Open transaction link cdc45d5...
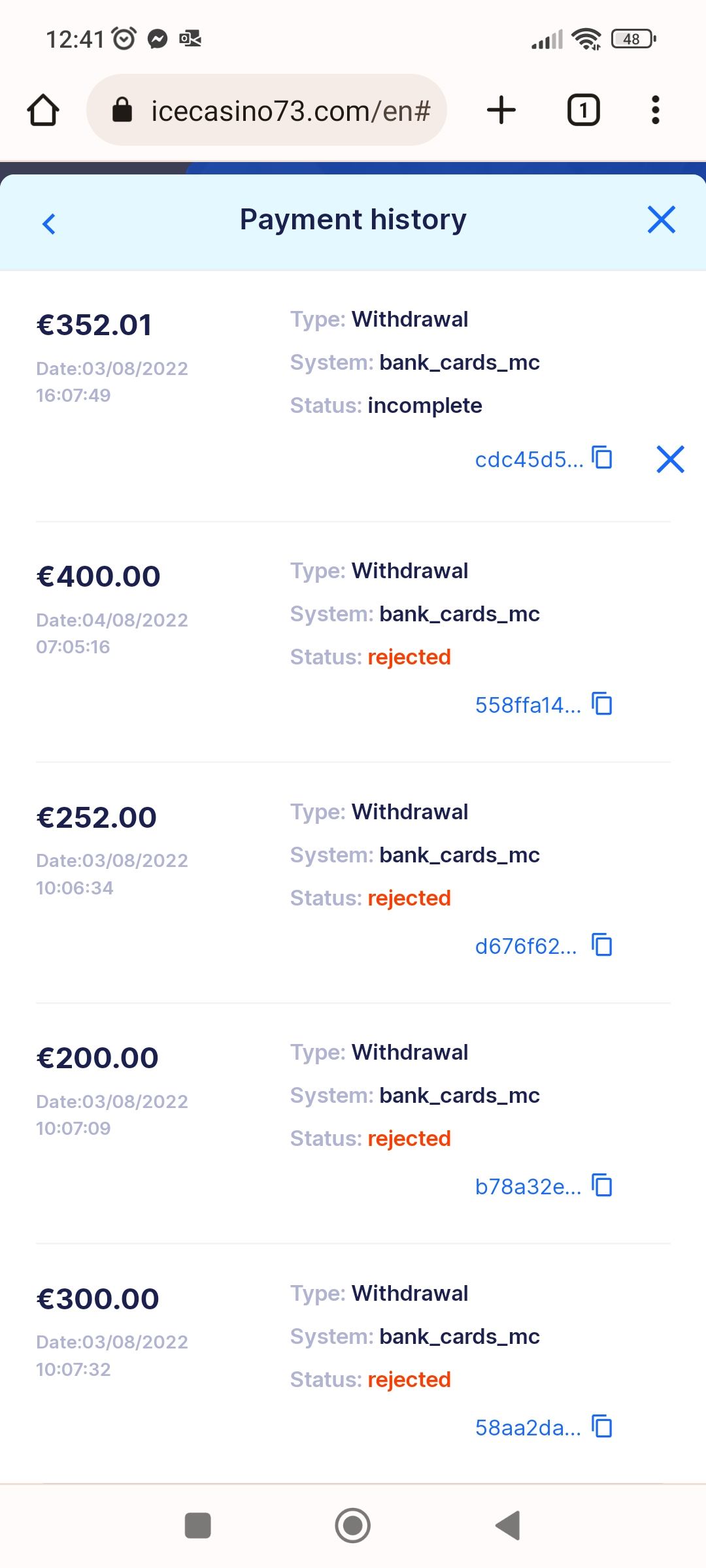This screenshot has height=1568, width=706. point(529,459)
